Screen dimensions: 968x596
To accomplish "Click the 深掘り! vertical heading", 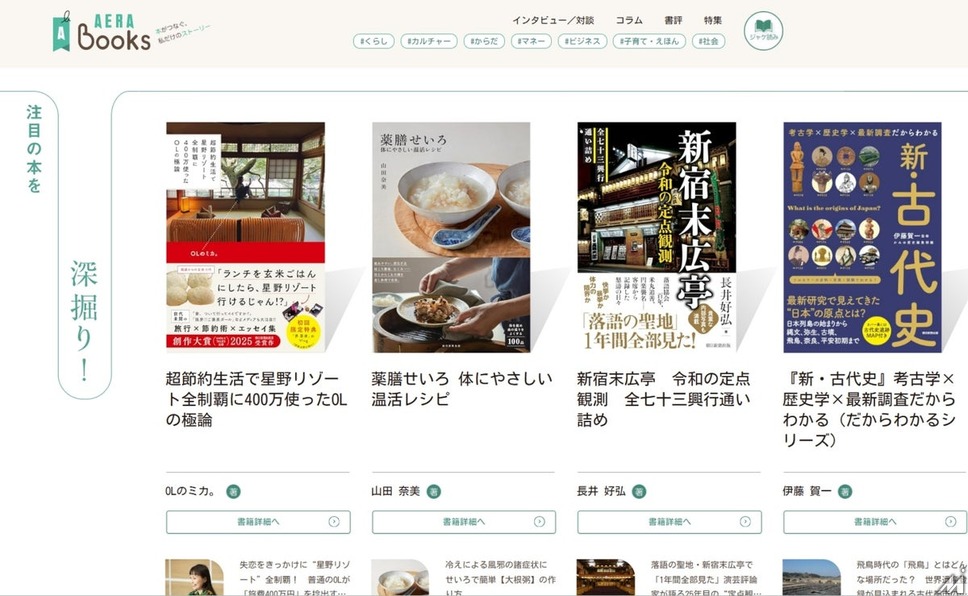I will 84,321.
